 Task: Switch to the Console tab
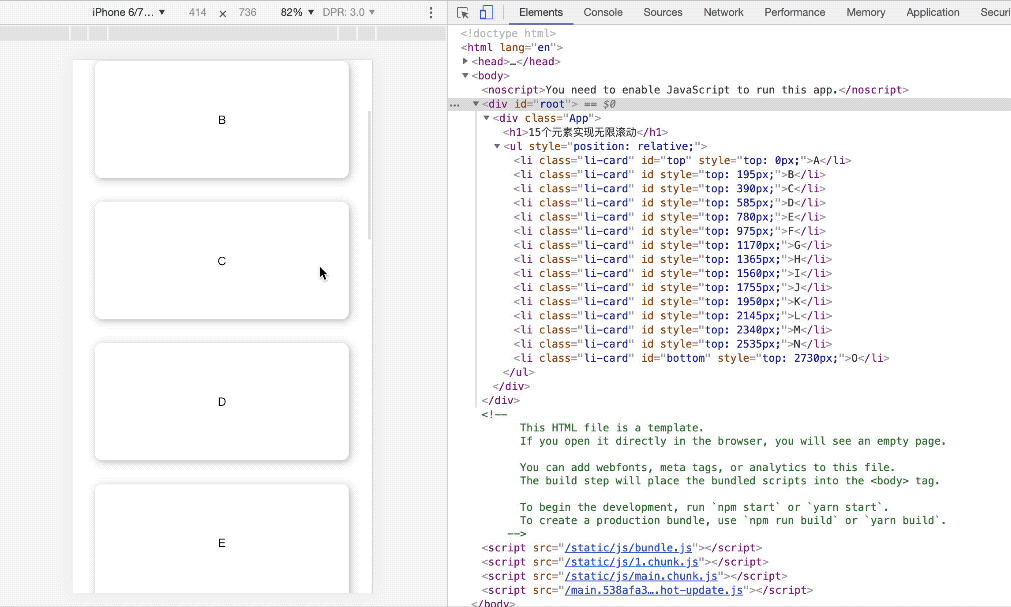(603, 12)
